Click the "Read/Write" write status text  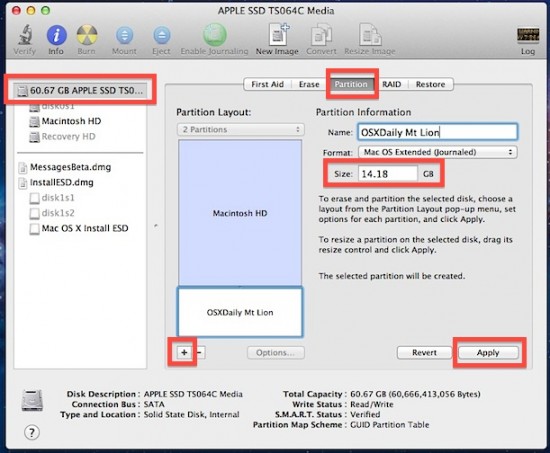pos(372,405)
